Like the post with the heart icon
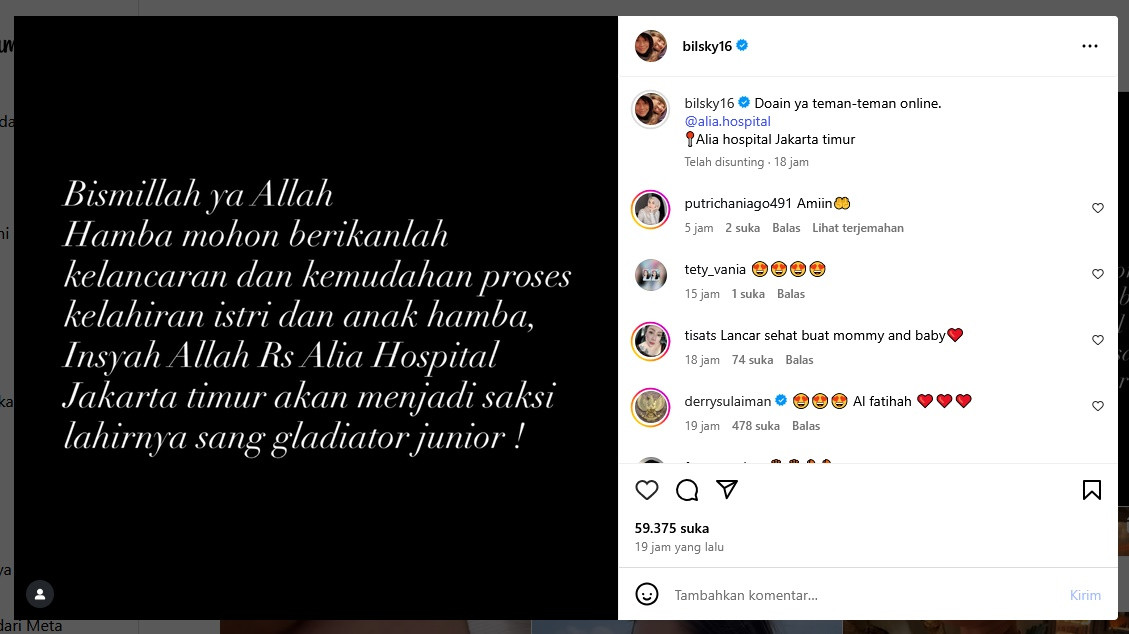Image resolution: width=1129 pixels, height=634 pixels. 647,490
